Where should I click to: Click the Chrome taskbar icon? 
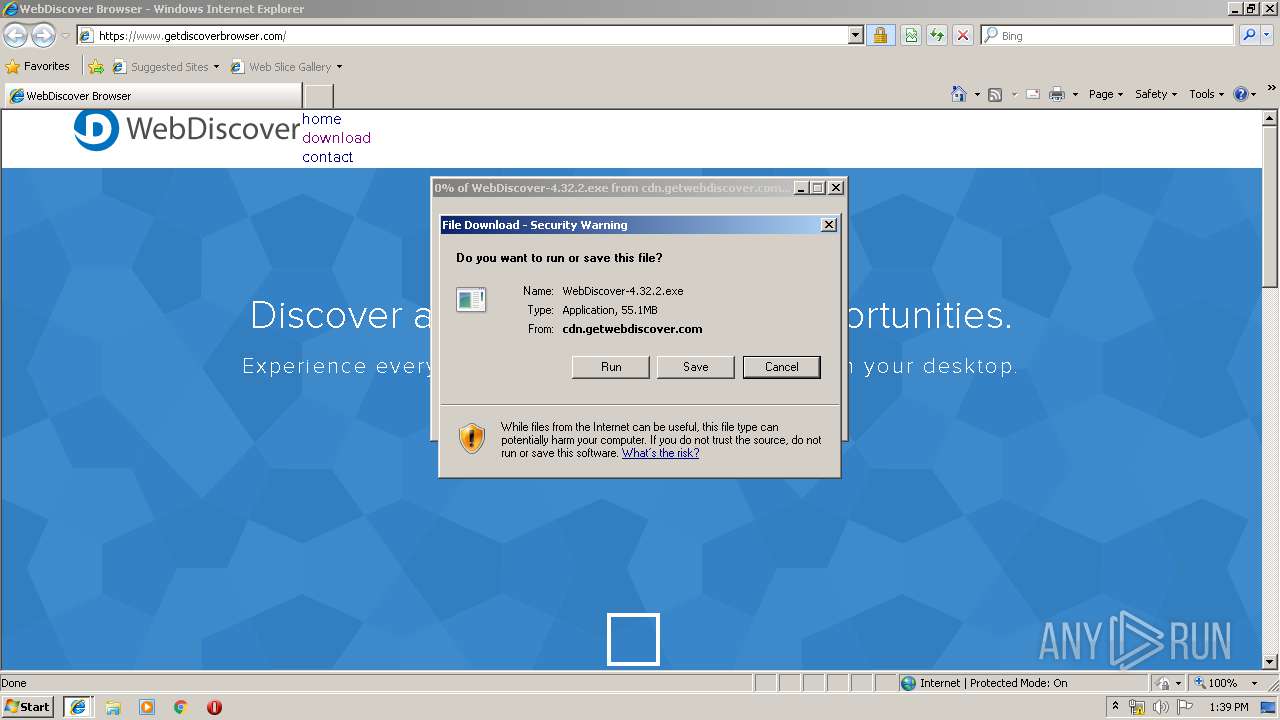pyautogui.click(x=181, y=707)
